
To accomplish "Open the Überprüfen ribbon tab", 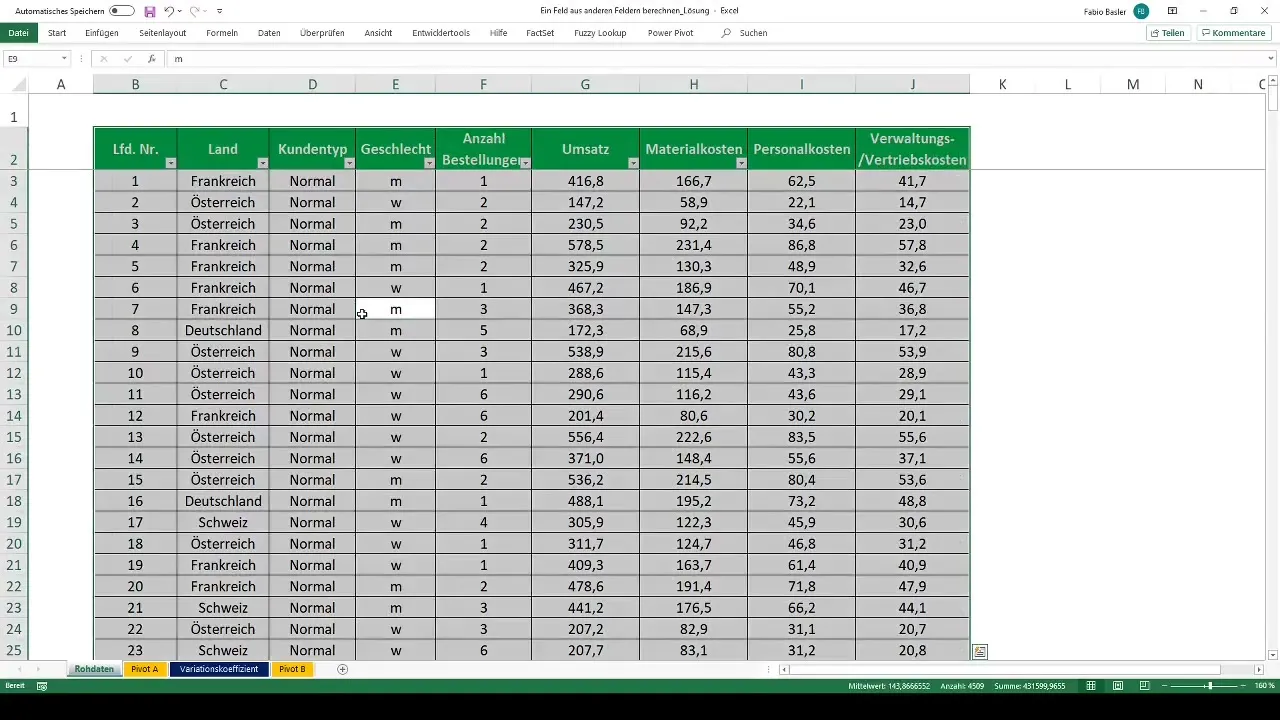I will click(x=322, y=33).
